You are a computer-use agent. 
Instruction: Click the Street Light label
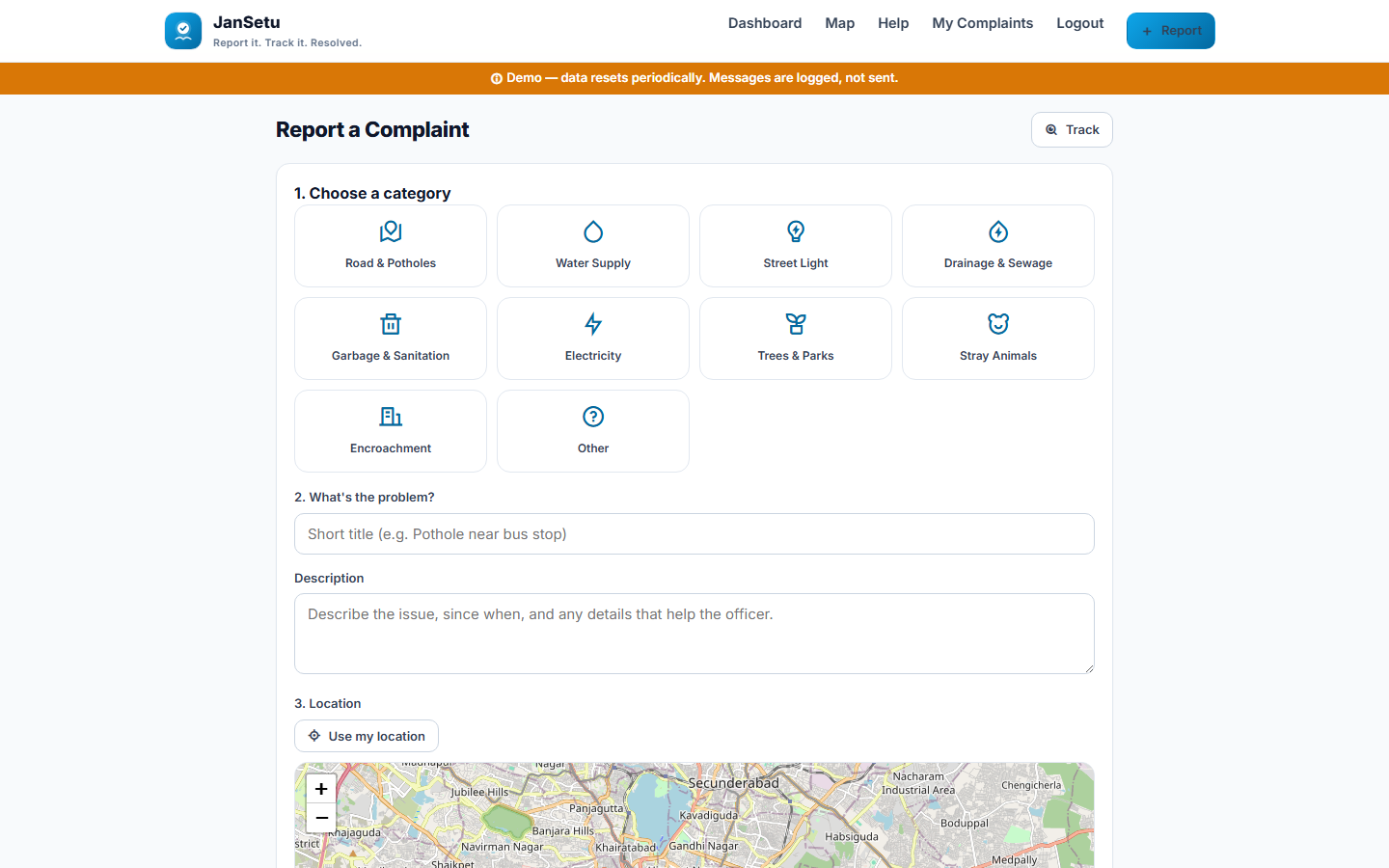point(796,263)
